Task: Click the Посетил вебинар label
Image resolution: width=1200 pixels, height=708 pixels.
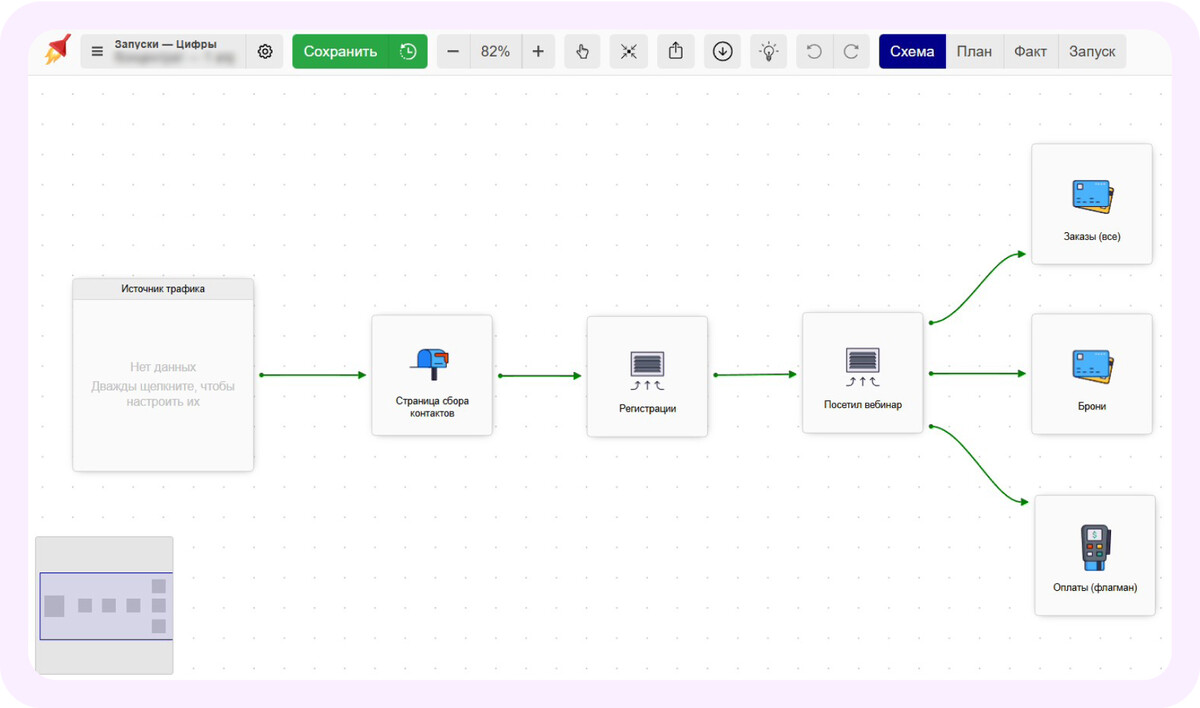Action: click(863, 405)
